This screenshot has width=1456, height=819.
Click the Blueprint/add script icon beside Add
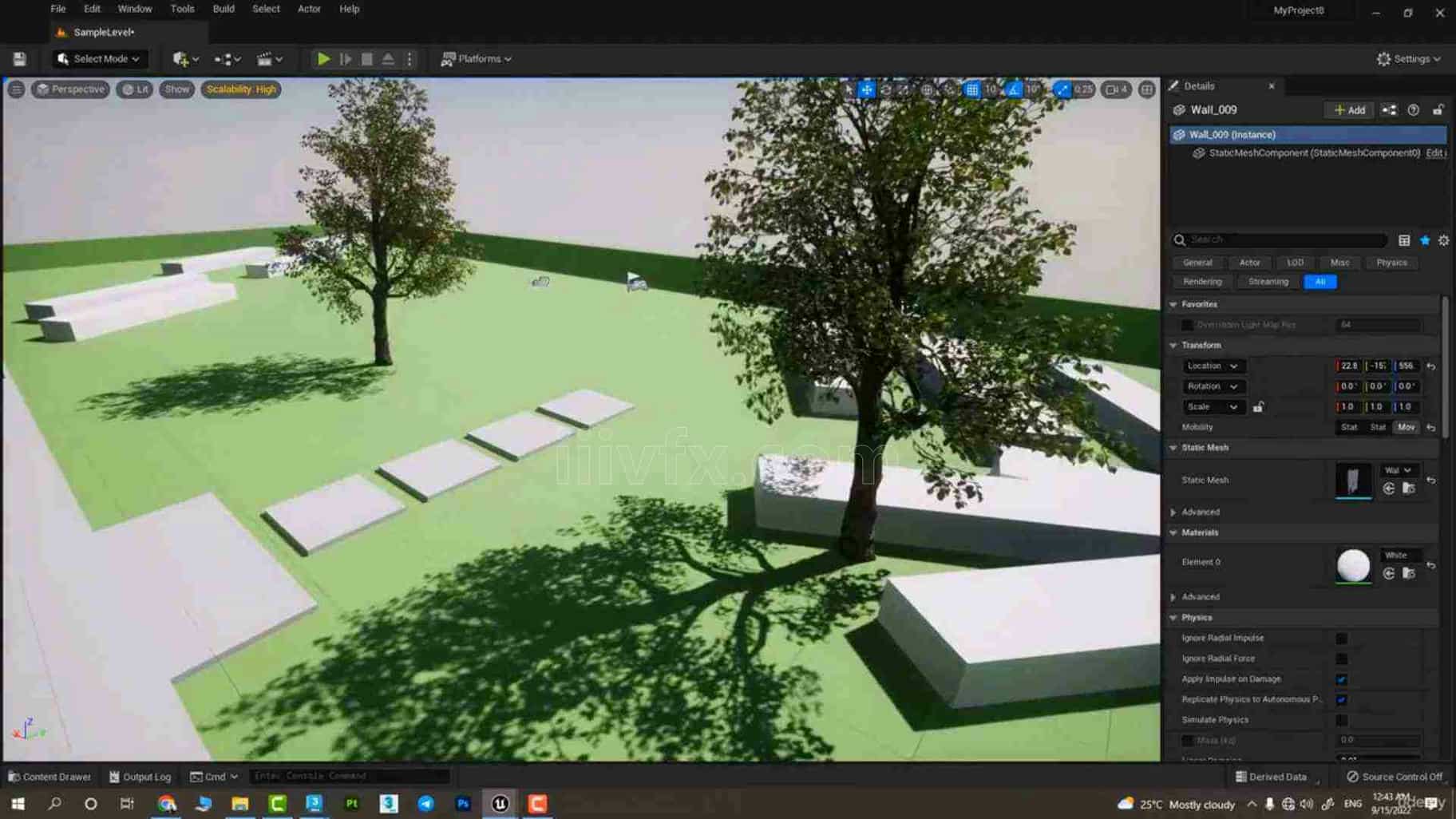tap(1390, 110)
